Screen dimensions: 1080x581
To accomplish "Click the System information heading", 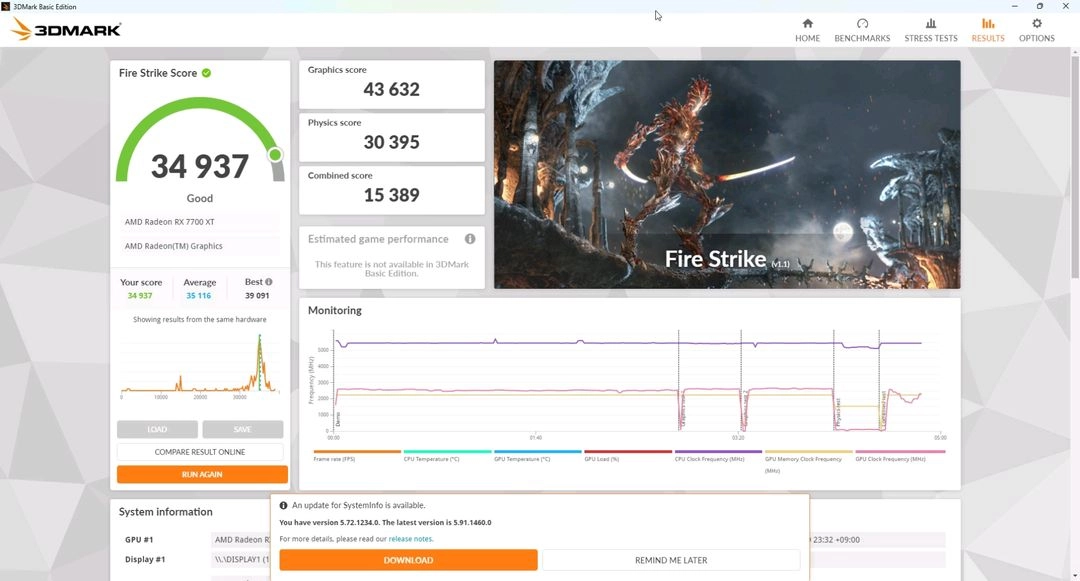I will [165, 511].
